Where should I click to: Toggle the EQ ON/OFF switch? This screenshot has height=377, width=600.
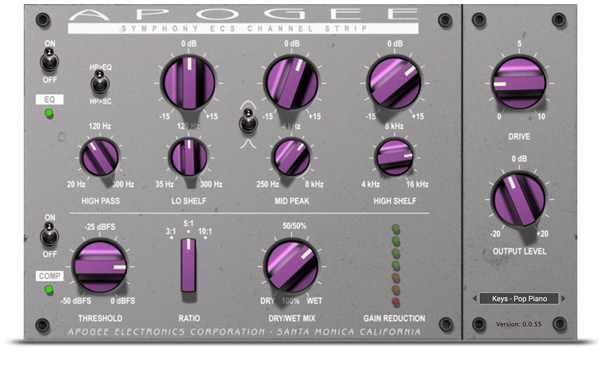coord(49,61)
